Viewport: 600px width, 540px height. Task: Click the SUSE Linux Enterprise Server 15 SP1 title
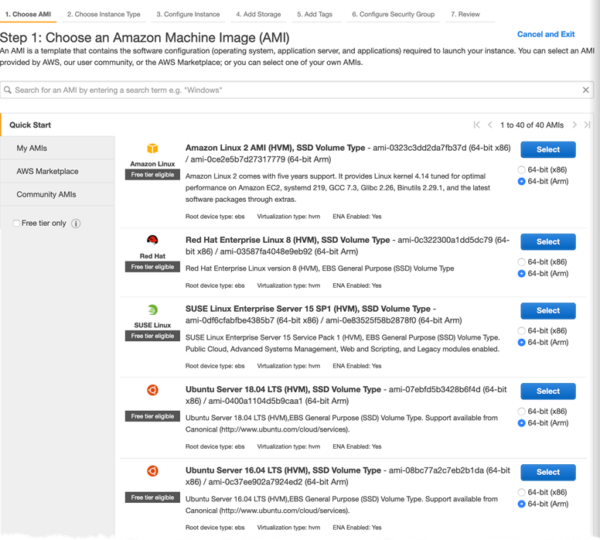pos(308,309)
